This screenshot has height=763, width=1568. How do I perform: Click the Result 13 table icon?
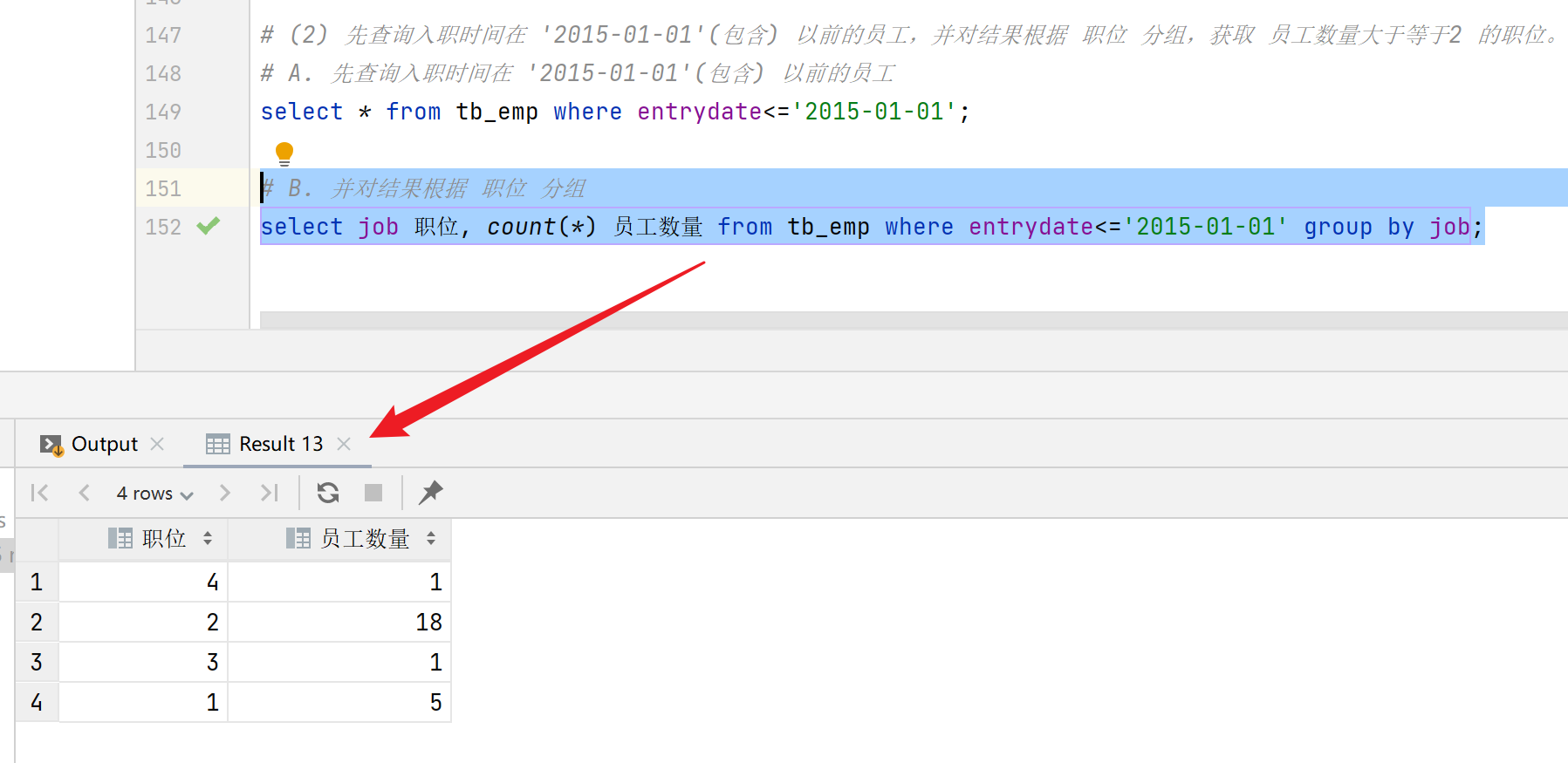pos(217,444)
